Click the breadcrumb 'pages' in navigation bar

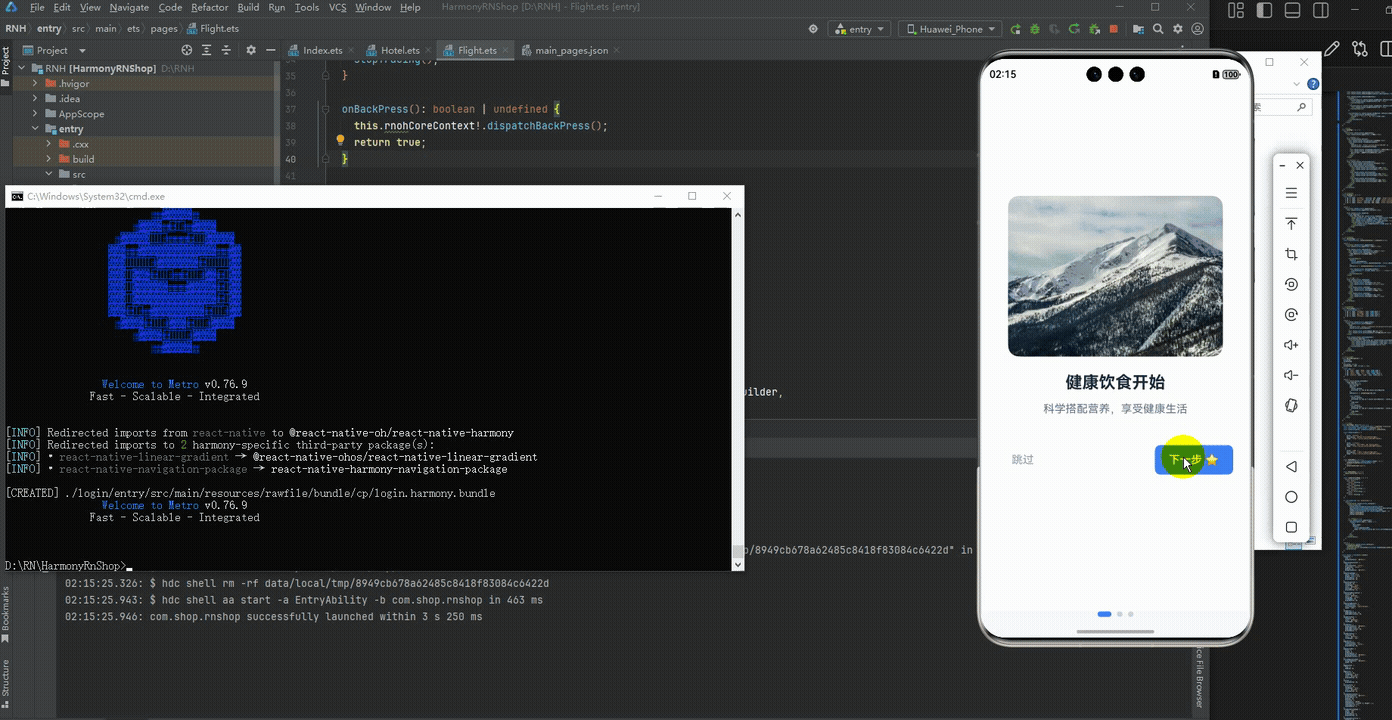pyautogui.click(x=164, y=29)
